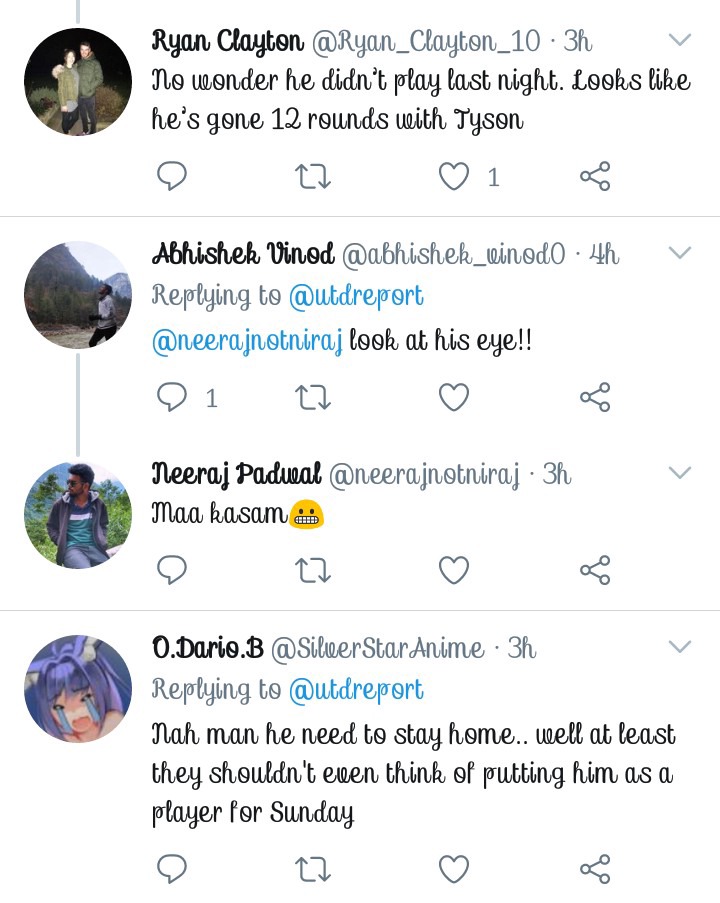Share O.Dario.B's tweet

[595, 868]
